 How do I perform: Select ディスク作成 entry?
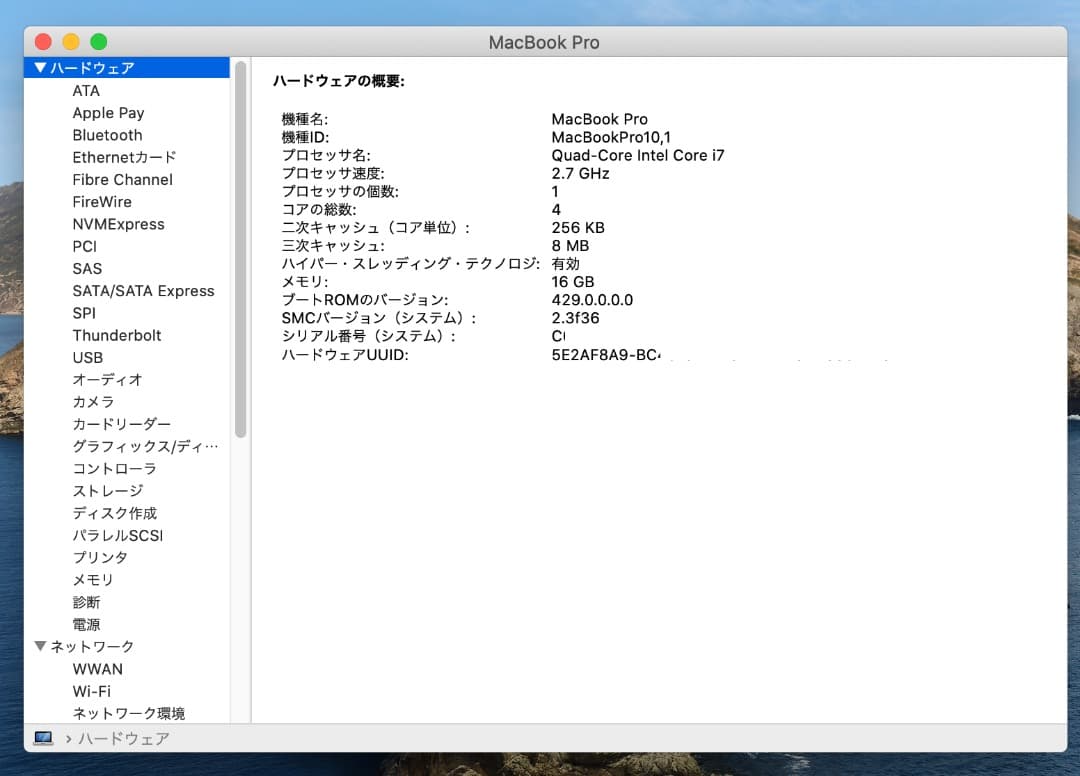[x=114, y=513]
